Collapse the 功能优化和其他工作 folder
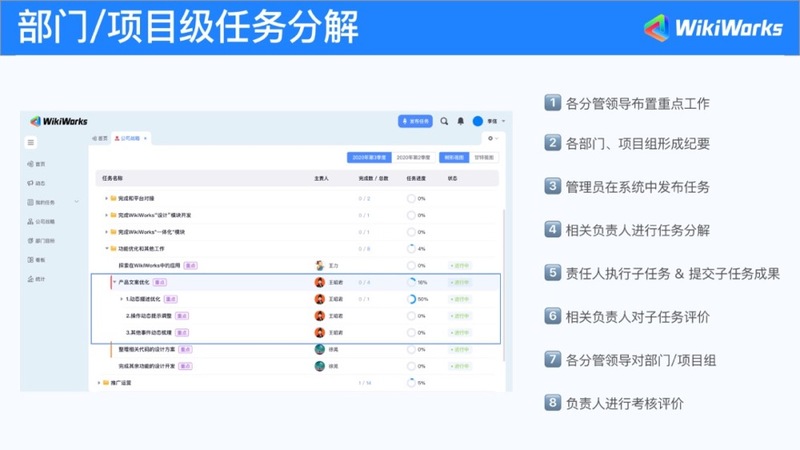 pos(106,248)
